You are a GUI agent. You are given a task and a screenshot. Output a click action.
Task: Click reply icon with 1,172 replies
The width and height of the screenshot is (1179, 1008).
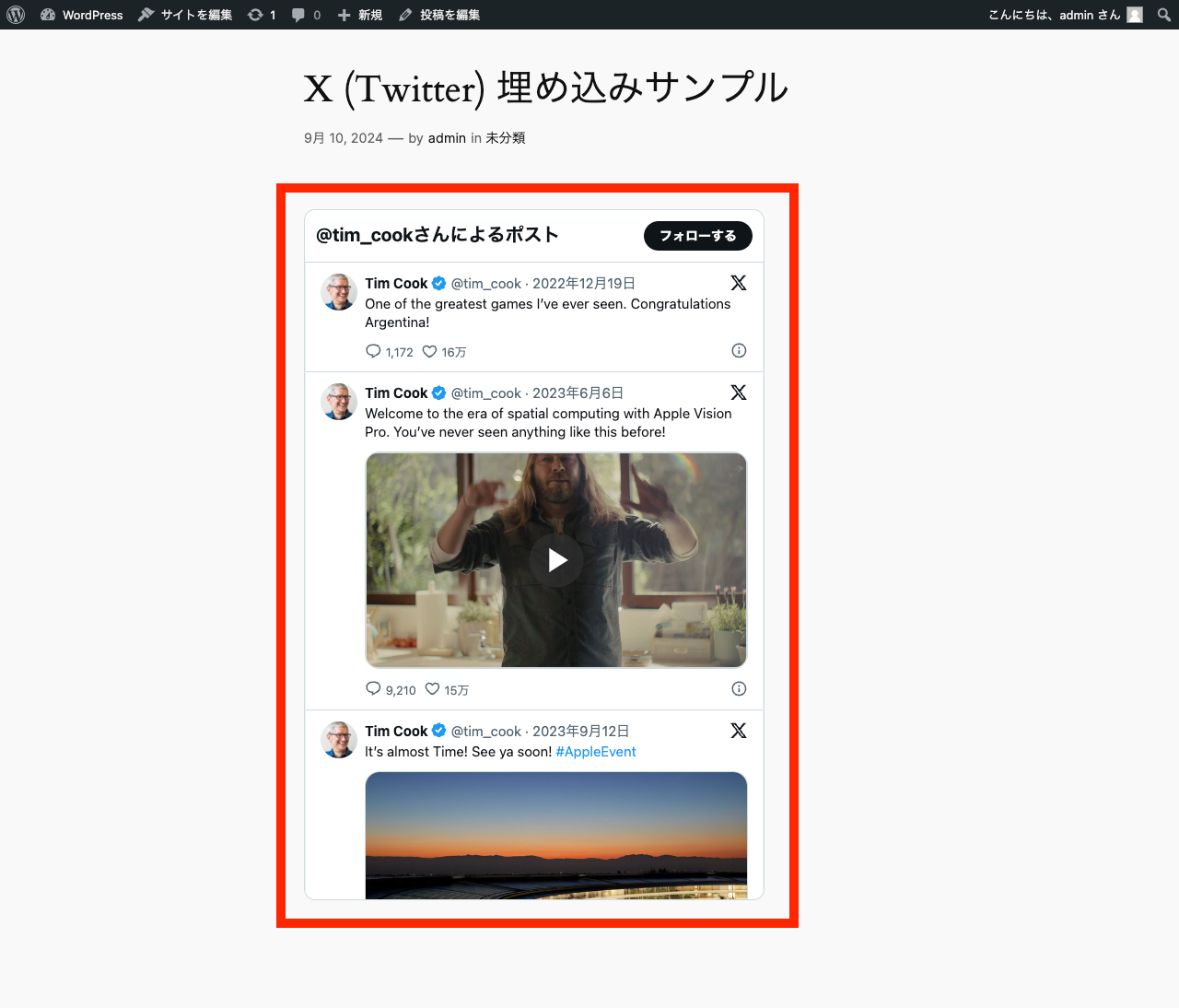pyautogui.click(x=373, y=351)
